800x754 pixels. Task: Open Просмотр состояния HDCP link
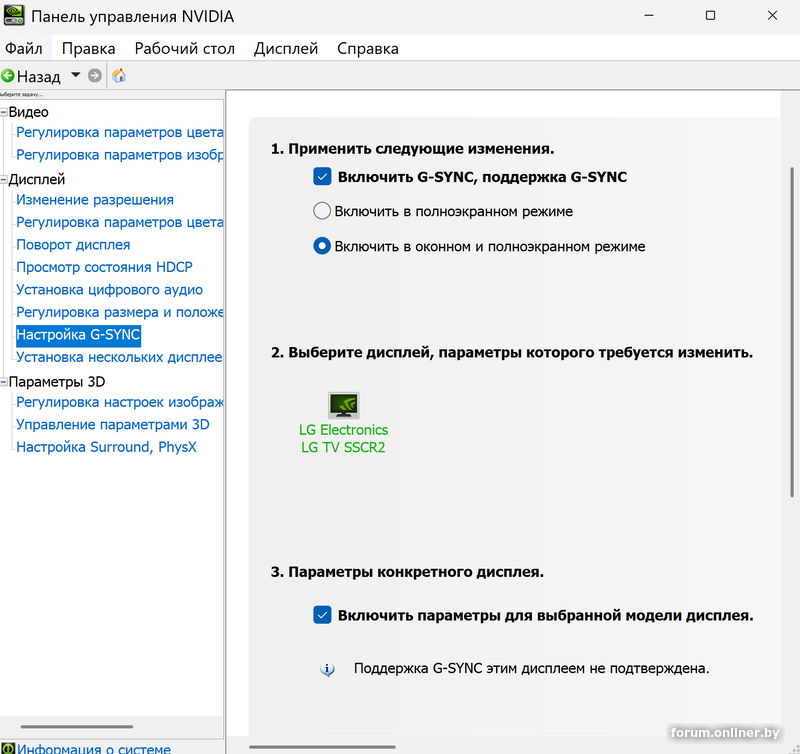coord(105,267)
